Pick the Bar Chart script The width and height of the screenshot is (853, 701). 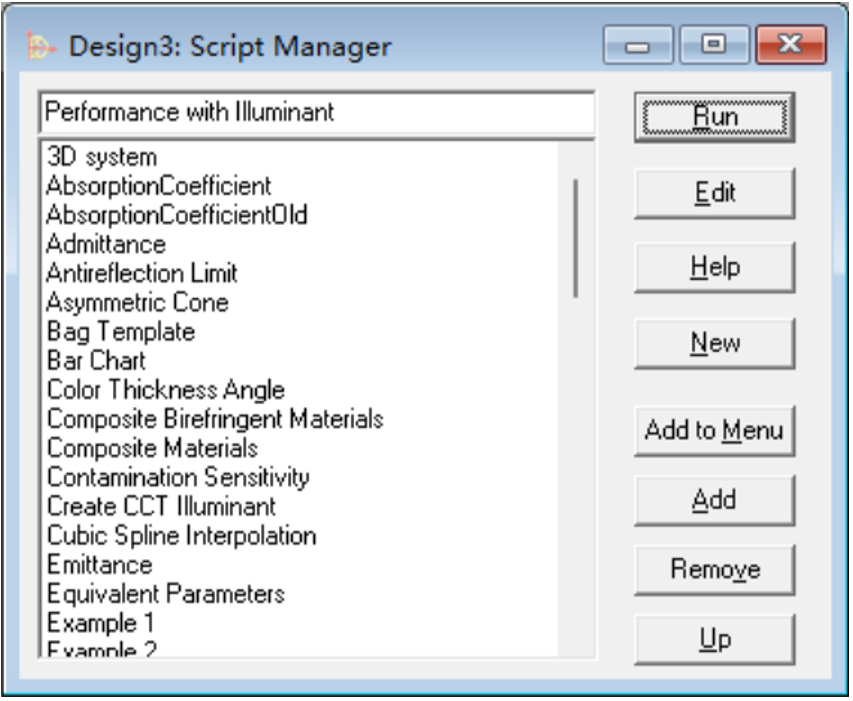(x=96, y=360)
